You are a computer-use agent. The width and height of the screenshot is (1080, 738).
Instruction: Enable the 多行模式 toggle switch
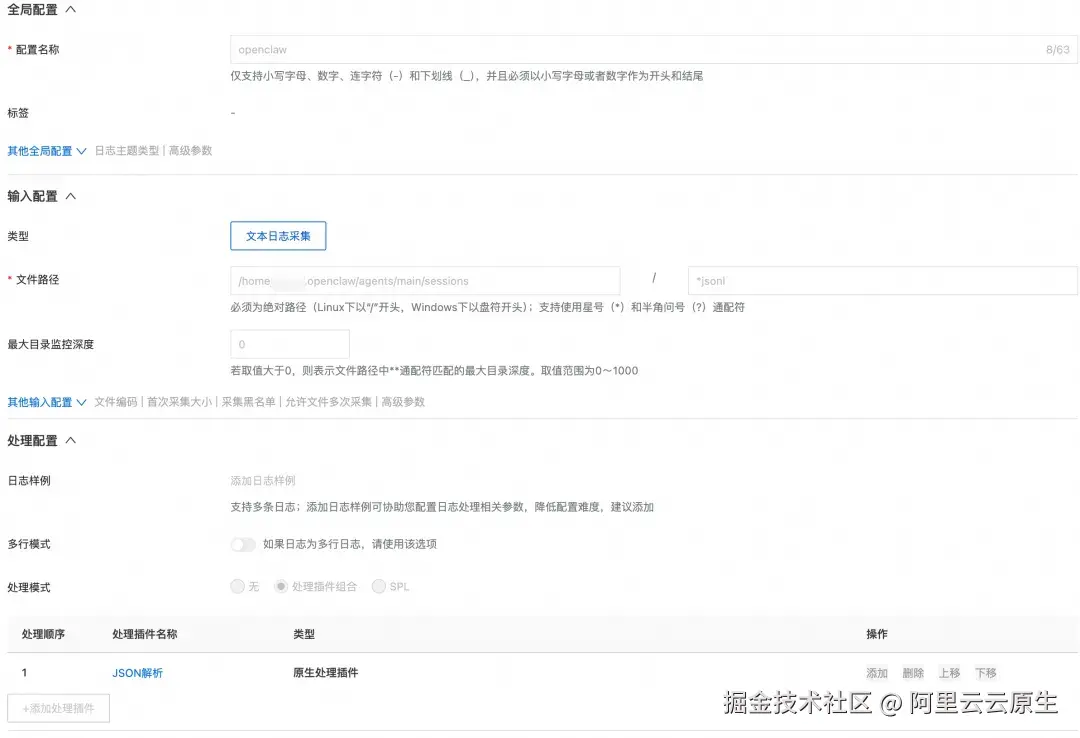pyautogui.click(x=243, y=544)
